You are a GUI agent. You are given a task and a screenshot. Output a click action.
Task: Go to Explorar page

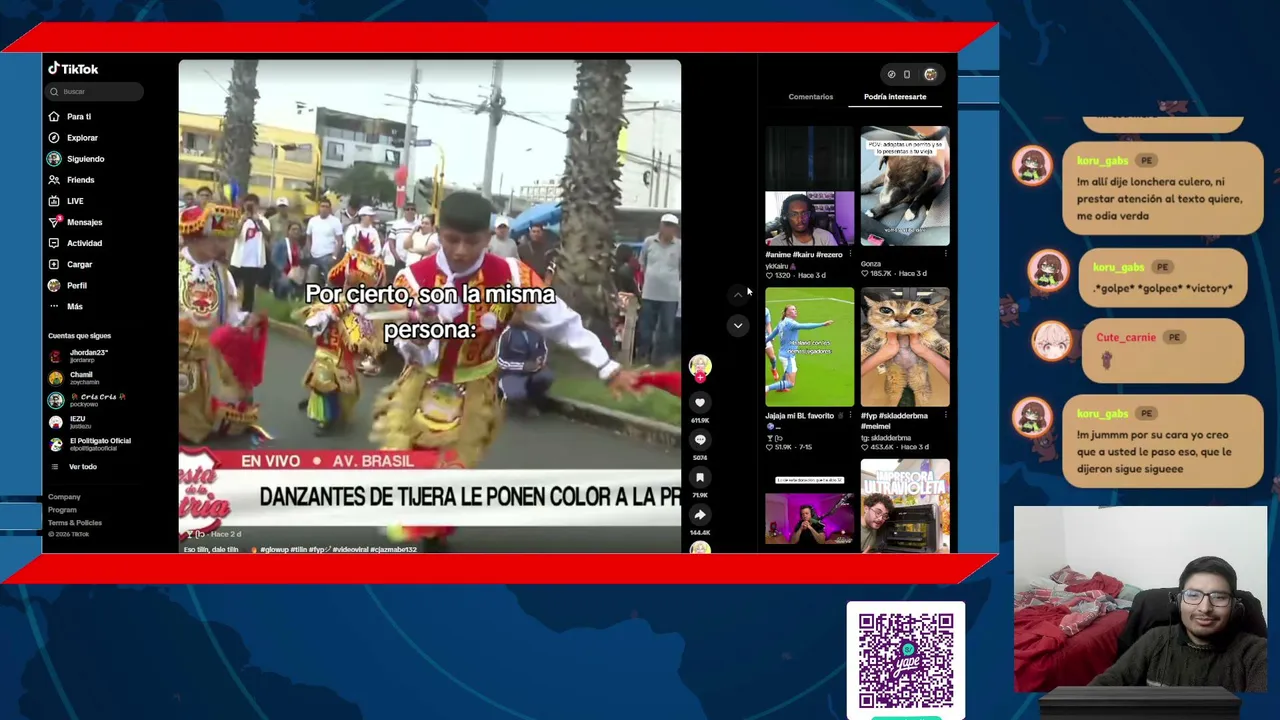pos(82,138)
